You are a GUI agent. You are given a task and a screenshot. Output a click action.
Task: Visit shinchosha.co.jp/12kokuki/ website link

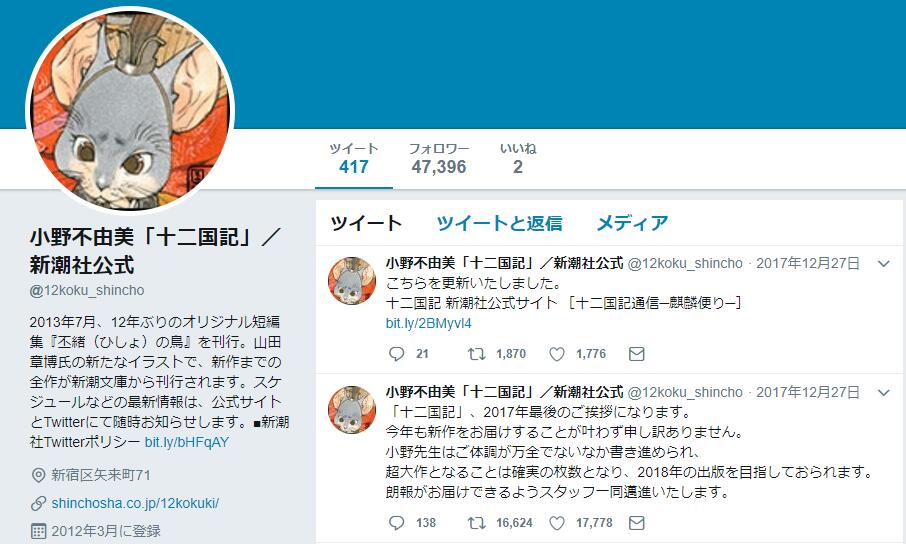135,503
